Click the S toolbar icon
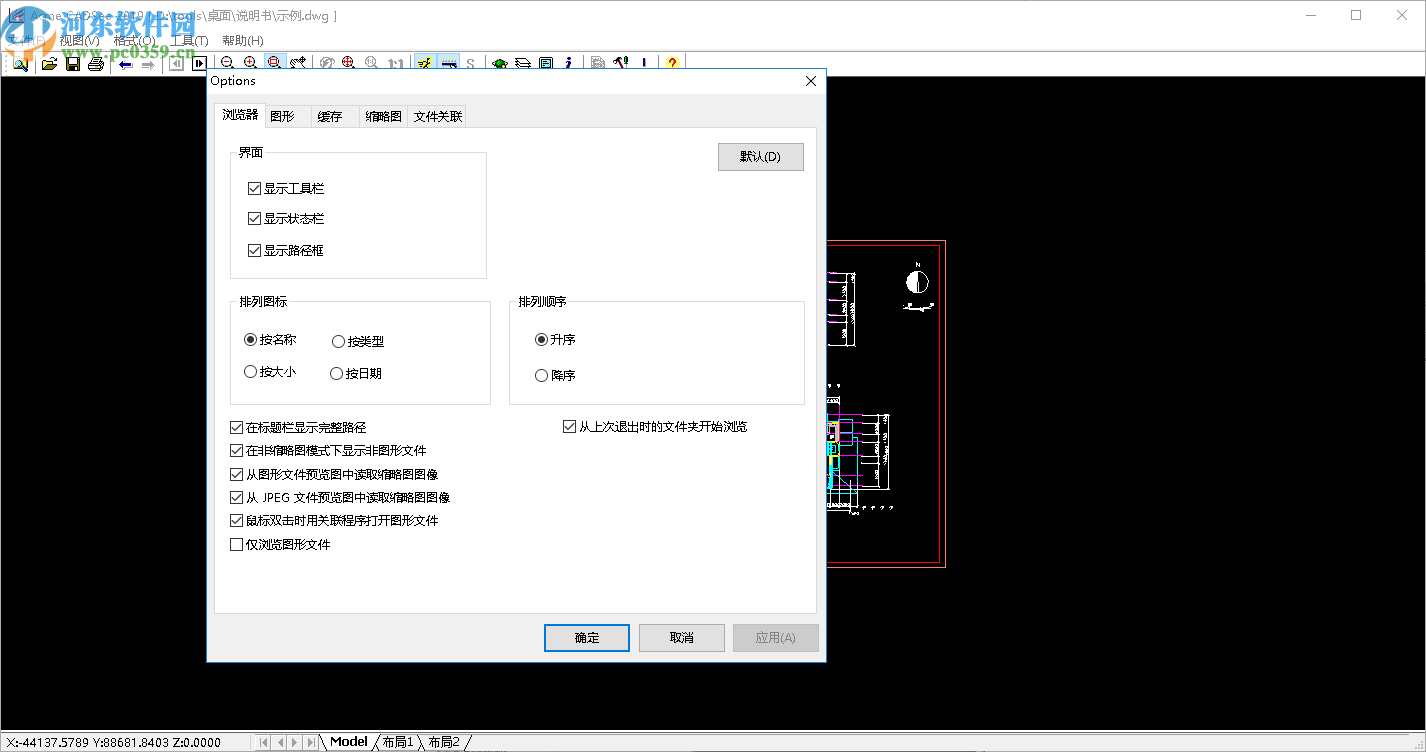Screen dimensions: 1426x752 coord(471,63)
